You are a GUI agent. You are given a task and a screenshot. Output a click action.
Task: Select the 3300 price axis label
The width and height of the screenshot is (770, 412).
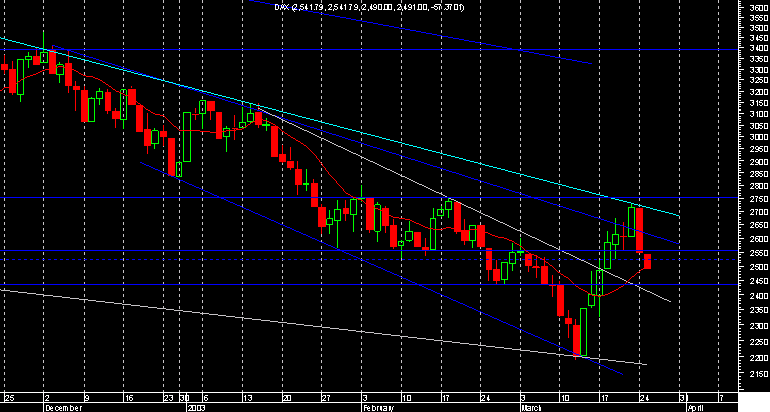[x=759, y=69]
